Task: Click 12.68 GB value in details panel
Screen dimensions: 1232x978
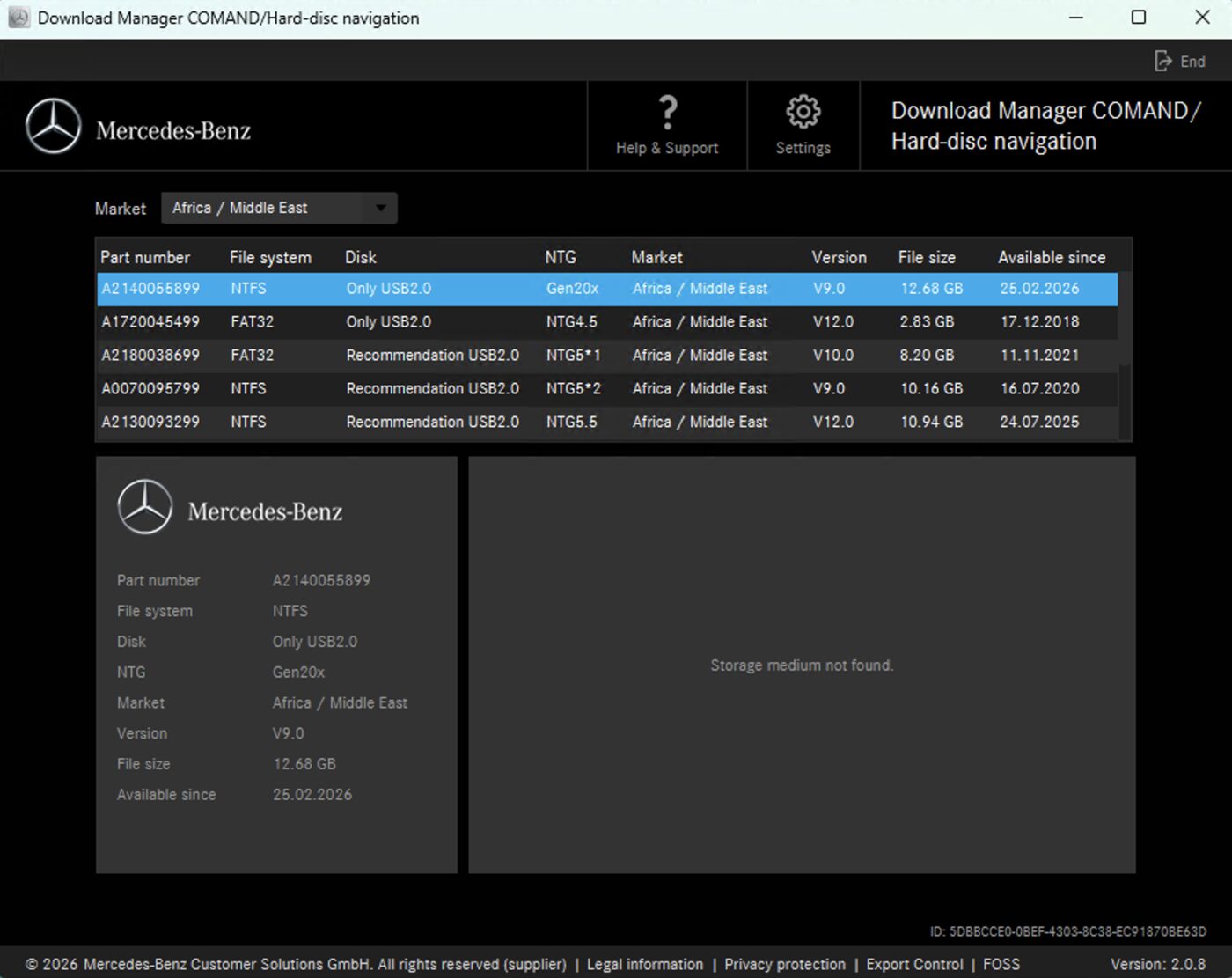Action: click(304, 764)
